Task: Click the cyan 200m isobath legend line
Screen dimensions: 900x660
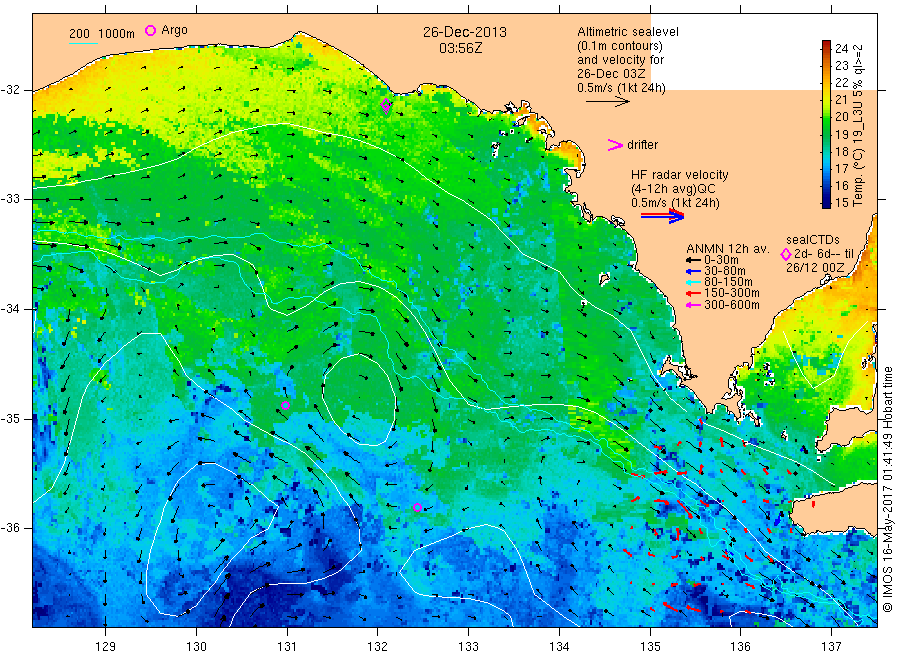Action: 83,43
